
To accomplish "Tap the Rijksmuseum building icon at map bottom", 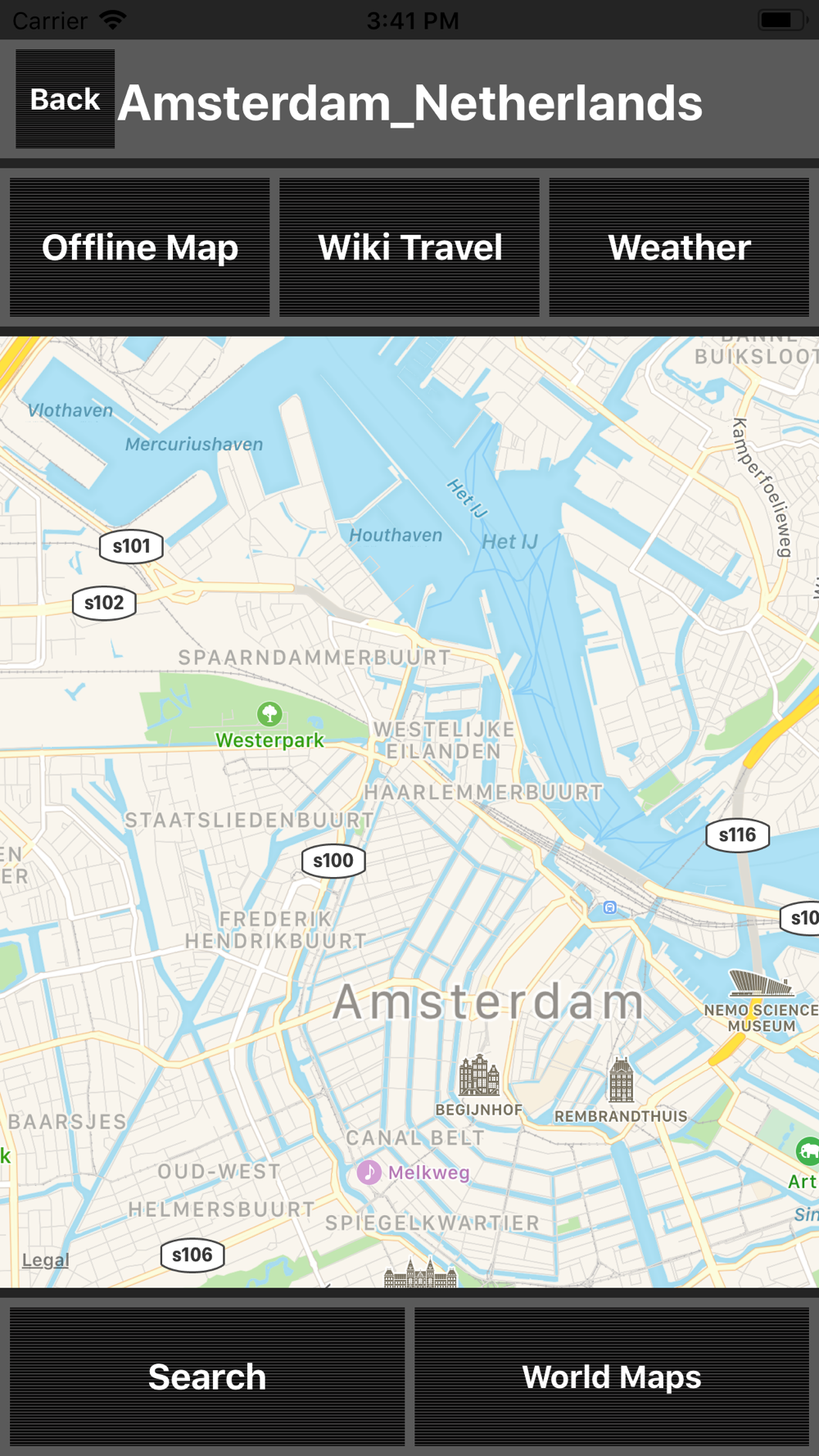I will [420, 1273].
